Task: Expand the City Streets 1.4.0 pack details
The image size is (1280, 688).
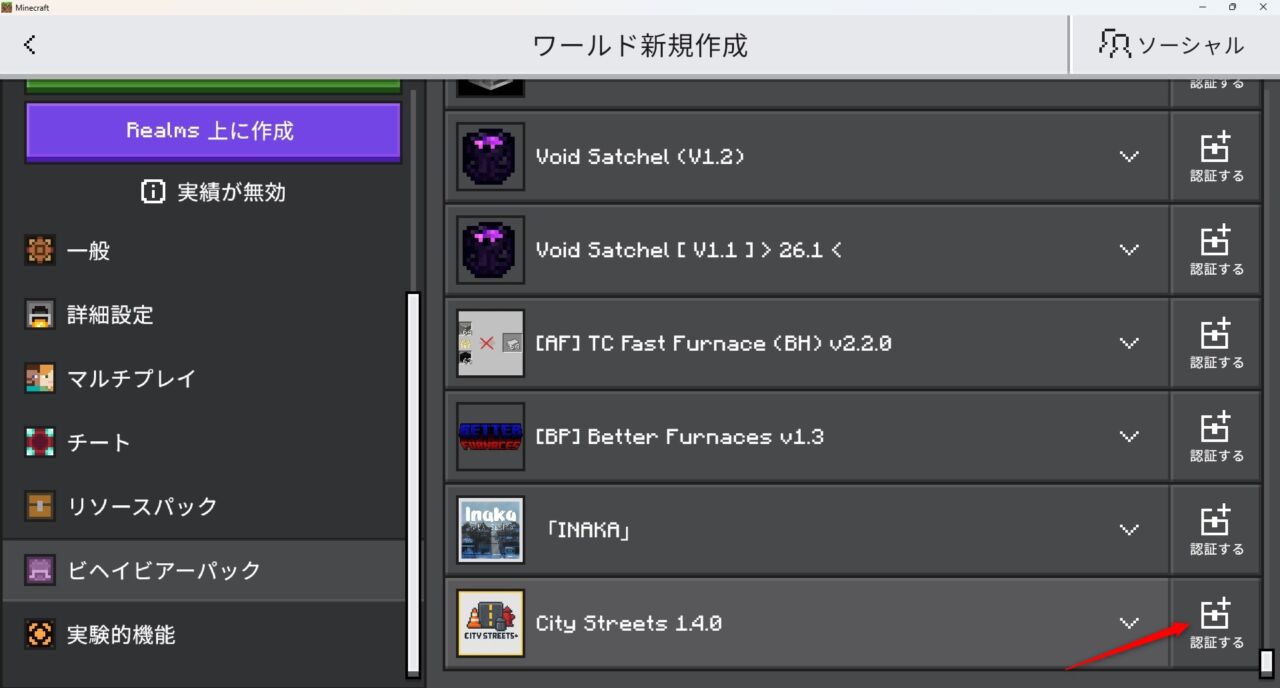Action: coord(1129,623)
